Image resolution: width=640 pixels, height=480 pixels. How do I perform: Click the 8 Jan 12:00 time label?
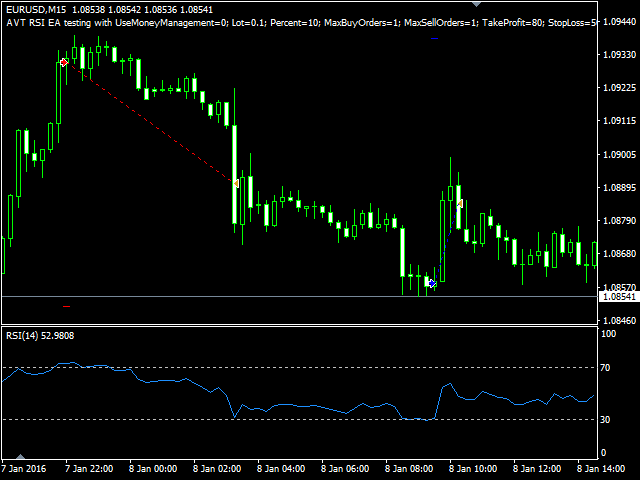pos(537,469)
